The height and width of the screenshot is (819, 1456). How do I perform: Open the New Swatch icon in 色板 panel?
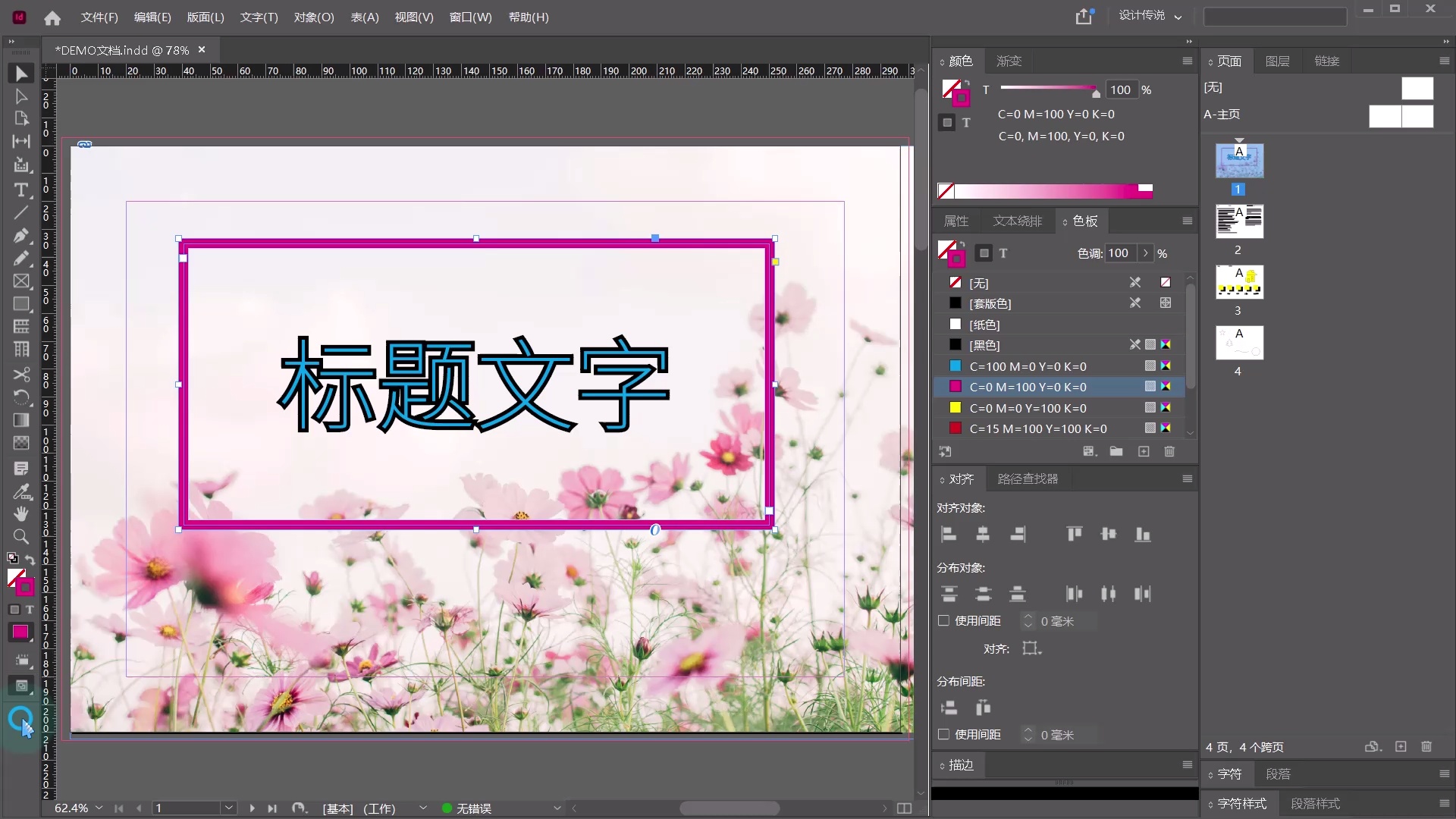tap(1144, 451)
